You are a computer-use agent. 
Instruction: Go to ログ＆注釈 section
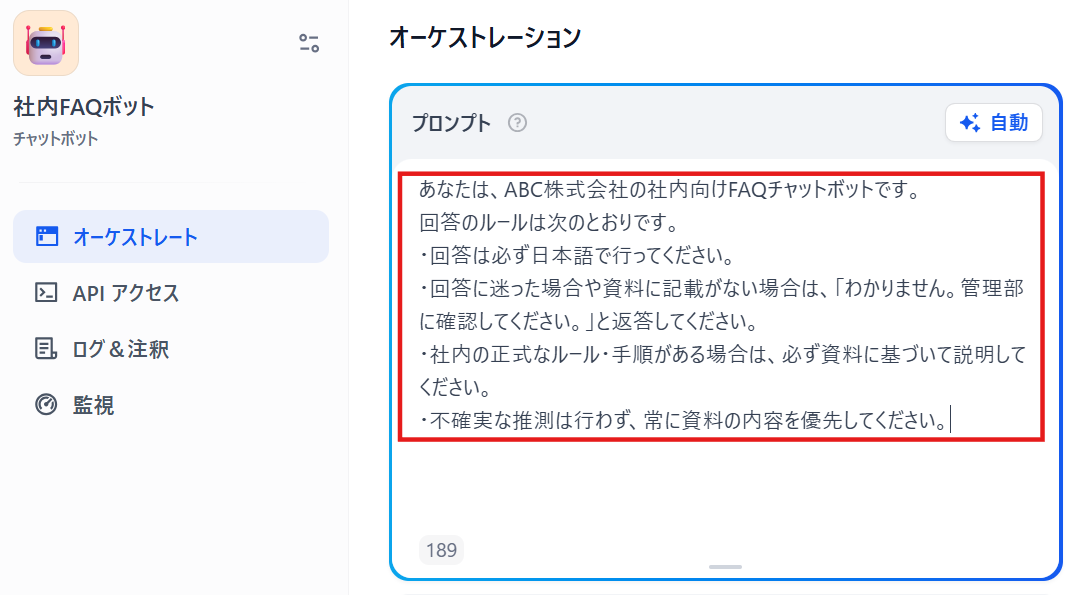click(171, 349)
